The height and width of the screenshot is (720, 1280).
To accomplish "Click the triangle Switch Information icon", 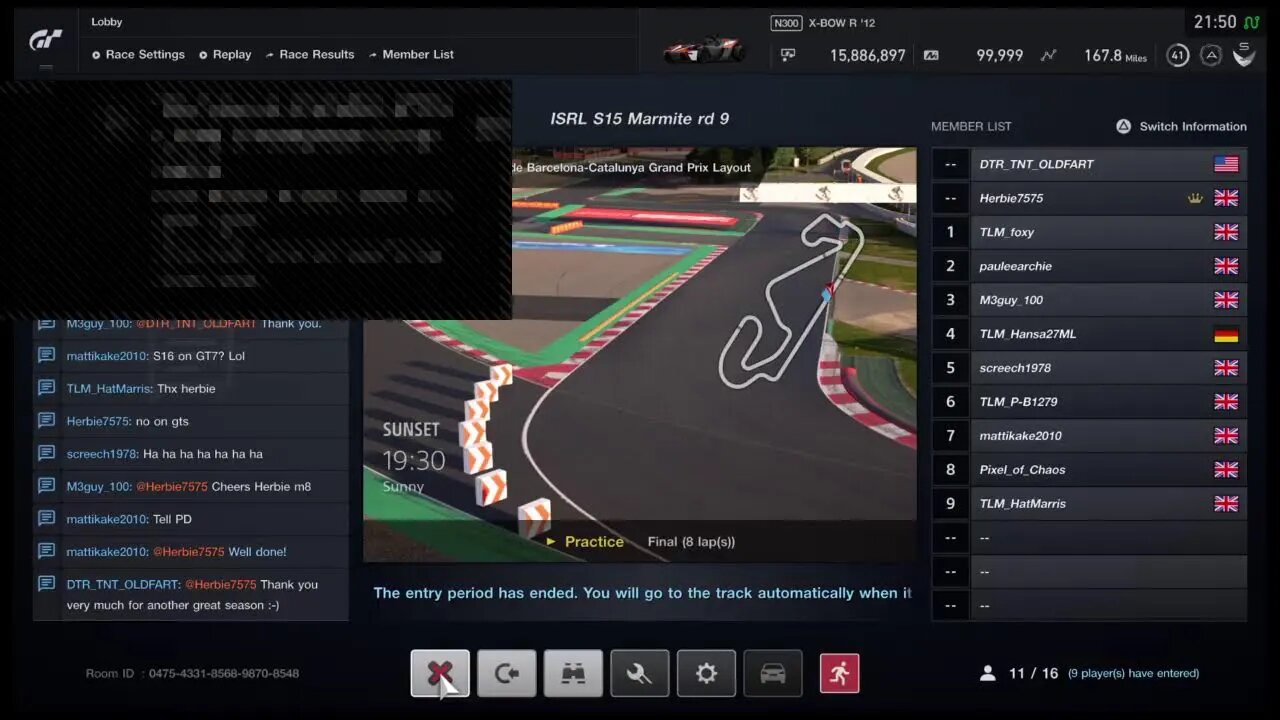I will pyautogui.click(x=1123, y=126).
